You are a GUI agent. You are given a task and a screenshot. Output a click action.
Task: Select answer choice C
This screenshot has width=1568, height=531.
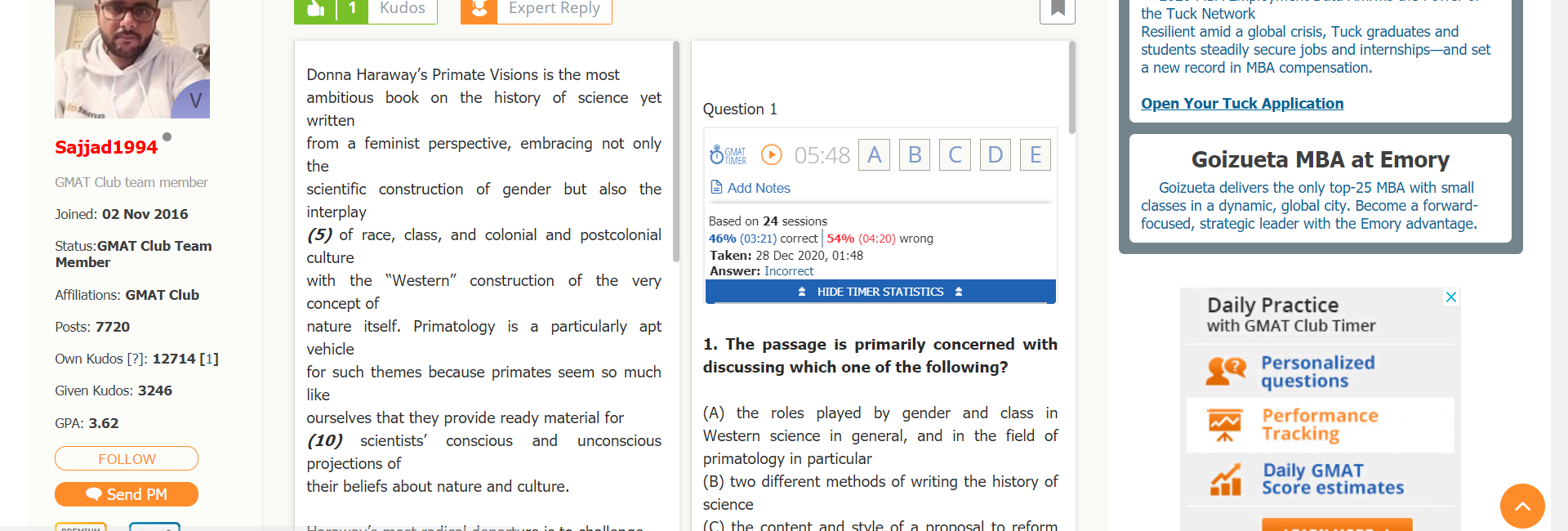(x=955, y=154)
